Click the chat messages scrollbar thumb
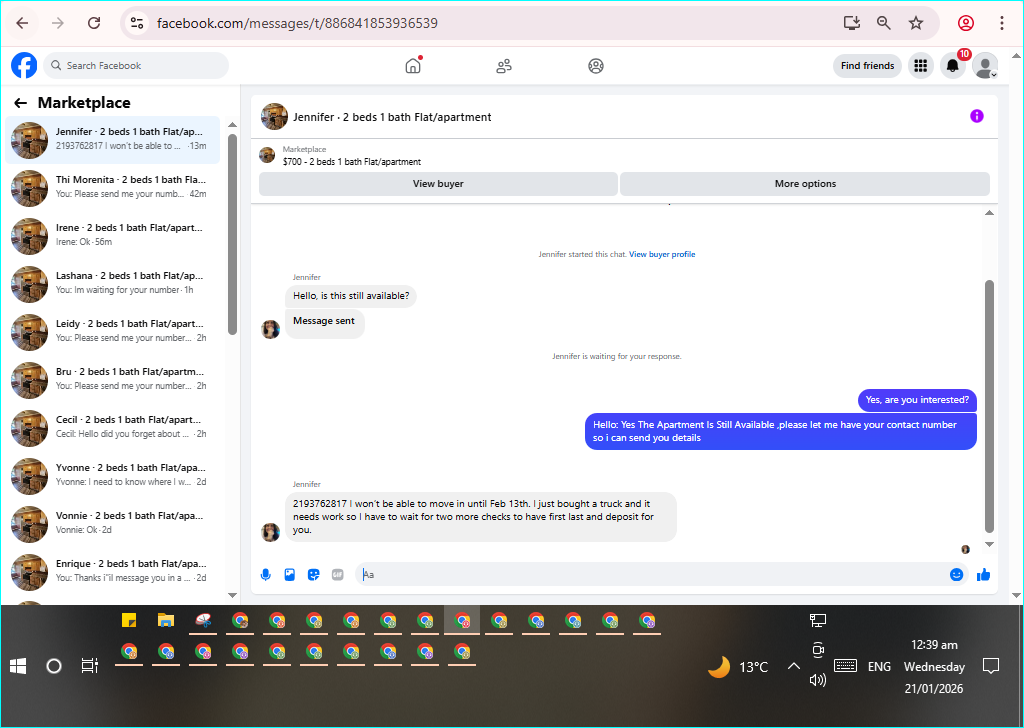 click(x=989, y=406)
